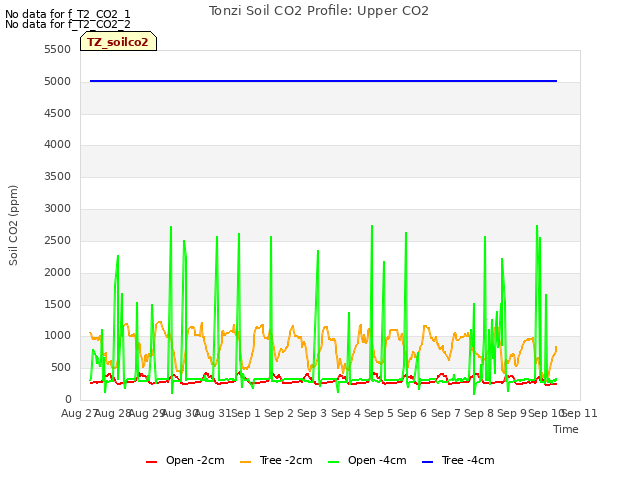Click the blue Tree -4cm legend swatch

point(427,462)
